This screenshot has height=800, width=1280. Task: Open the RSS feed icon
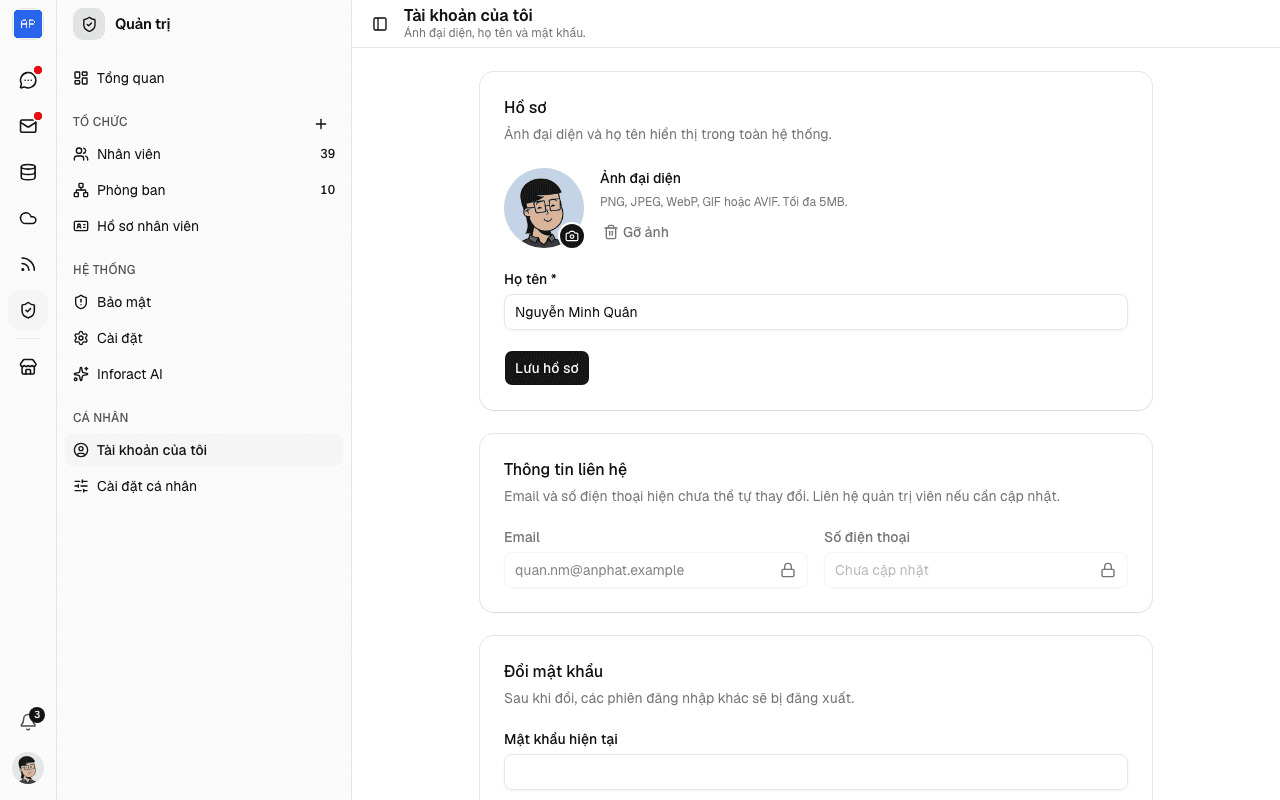coord(28,264)
